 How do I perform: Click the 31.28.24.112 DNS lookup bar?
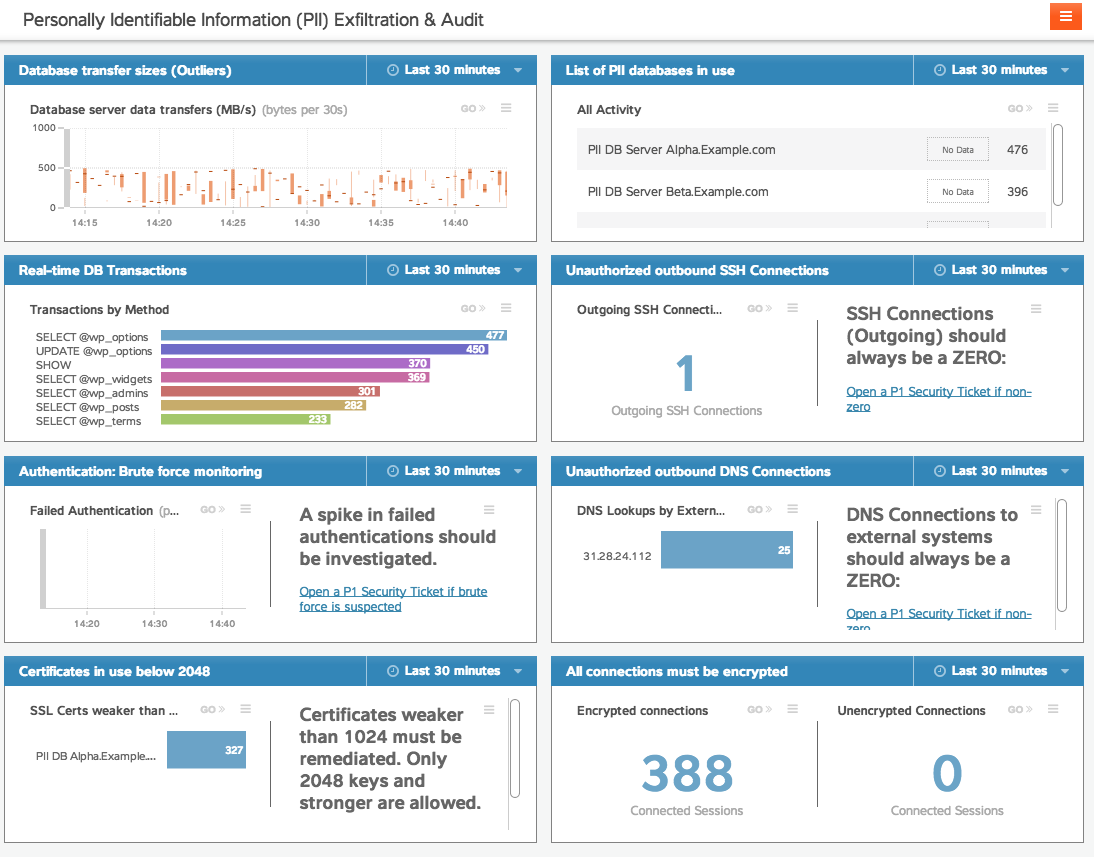click(726, 550)
